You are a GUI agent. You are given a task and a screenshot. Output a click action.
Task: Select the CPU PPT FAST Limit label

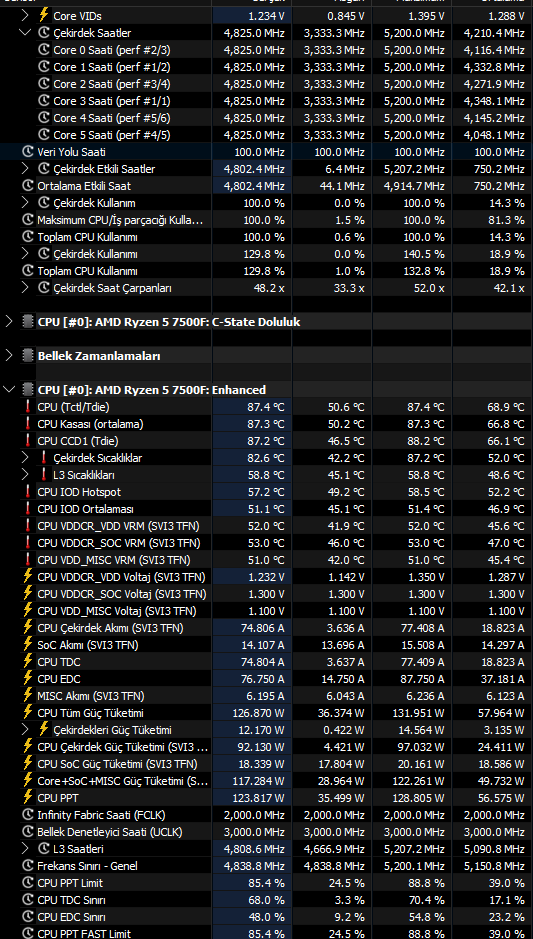pos(84,934)
